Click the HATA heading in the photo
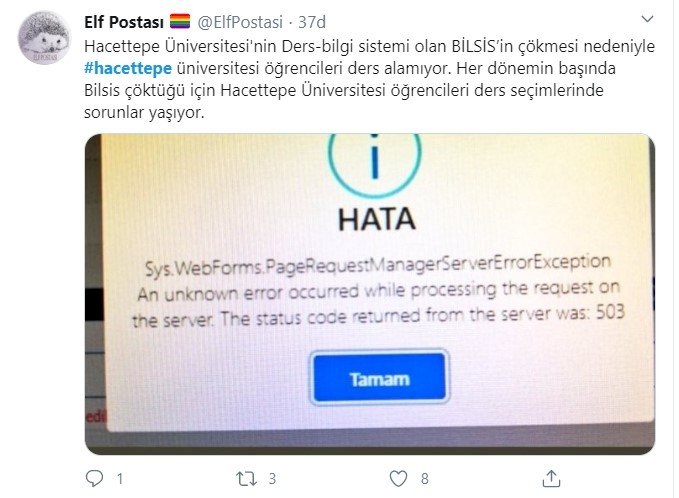This screenshot has width=679, height=498. [377, 219]
